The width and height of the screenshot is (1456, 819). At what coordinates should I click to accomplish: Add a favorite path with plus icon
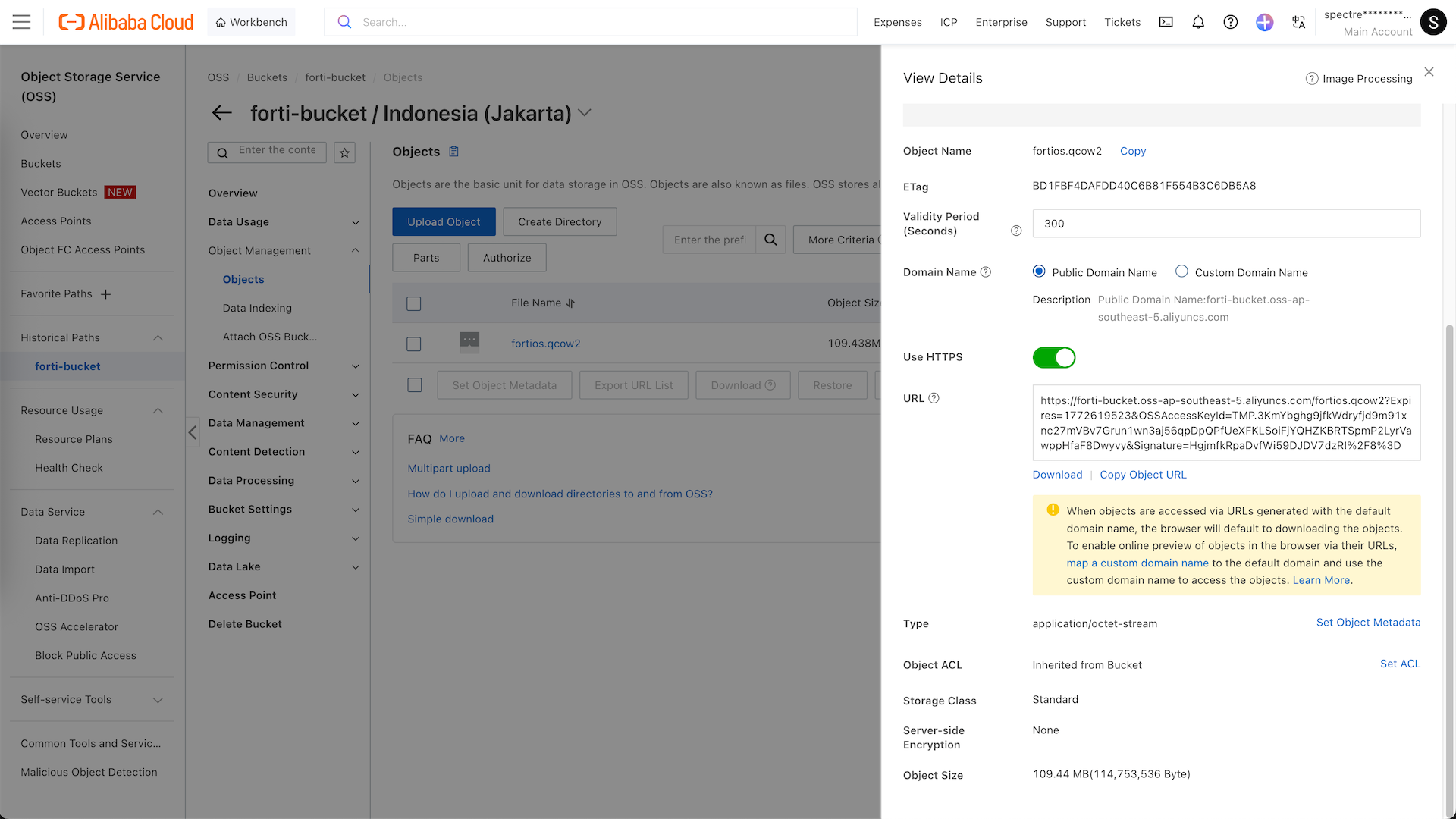106,294
